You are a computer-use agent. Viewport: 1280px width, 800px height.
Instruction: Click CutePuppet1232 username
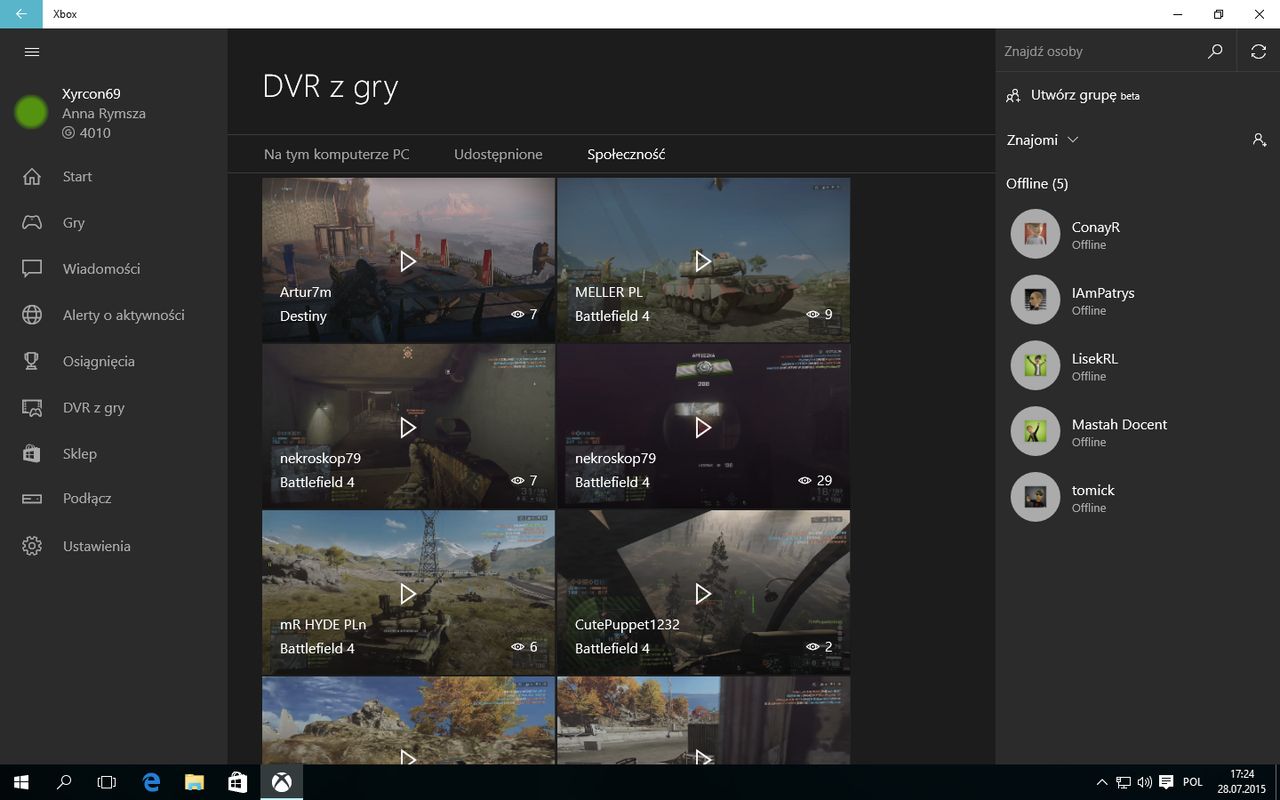click(627, 624)
